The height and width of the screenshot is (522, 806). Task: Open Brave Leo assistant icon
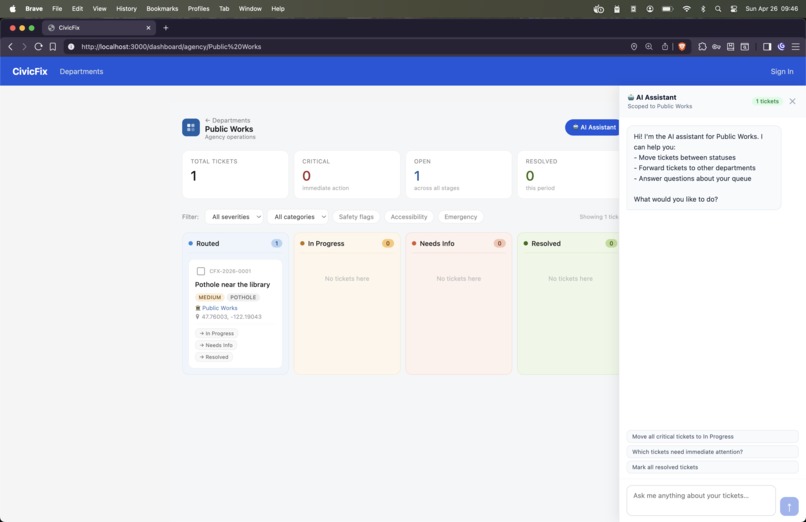781,47
